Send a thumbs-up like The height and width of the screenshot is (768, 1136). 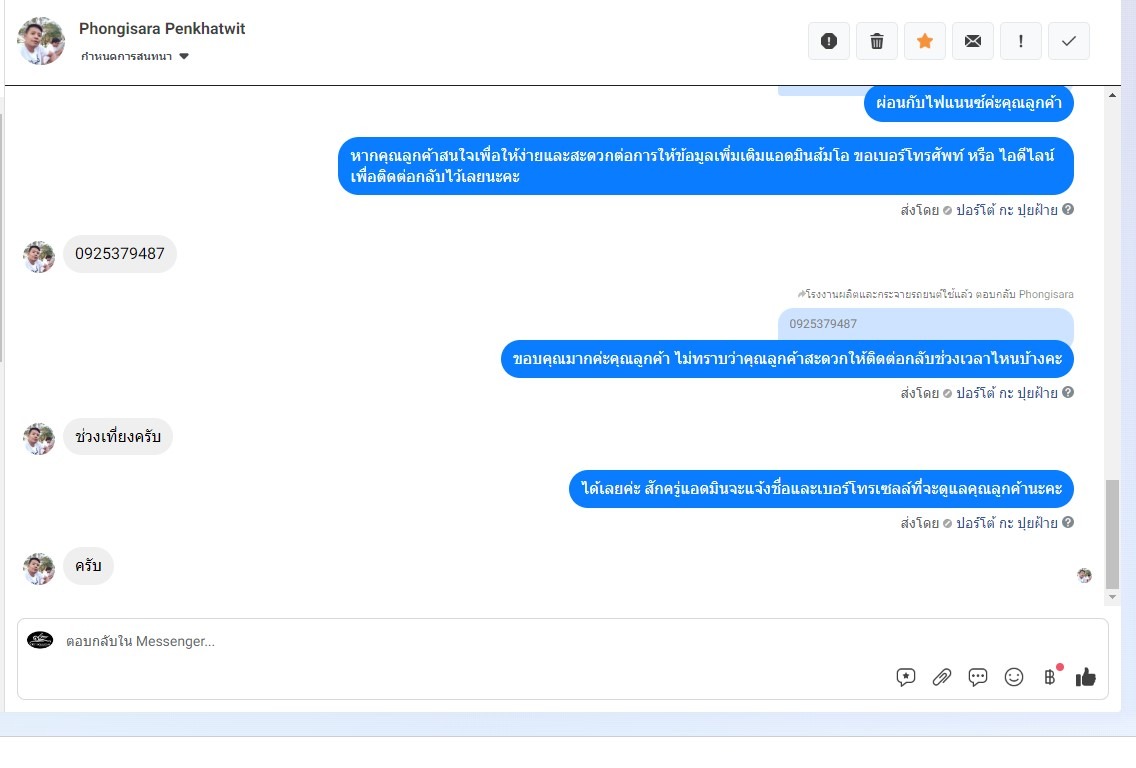click(x=1085, y=677)
